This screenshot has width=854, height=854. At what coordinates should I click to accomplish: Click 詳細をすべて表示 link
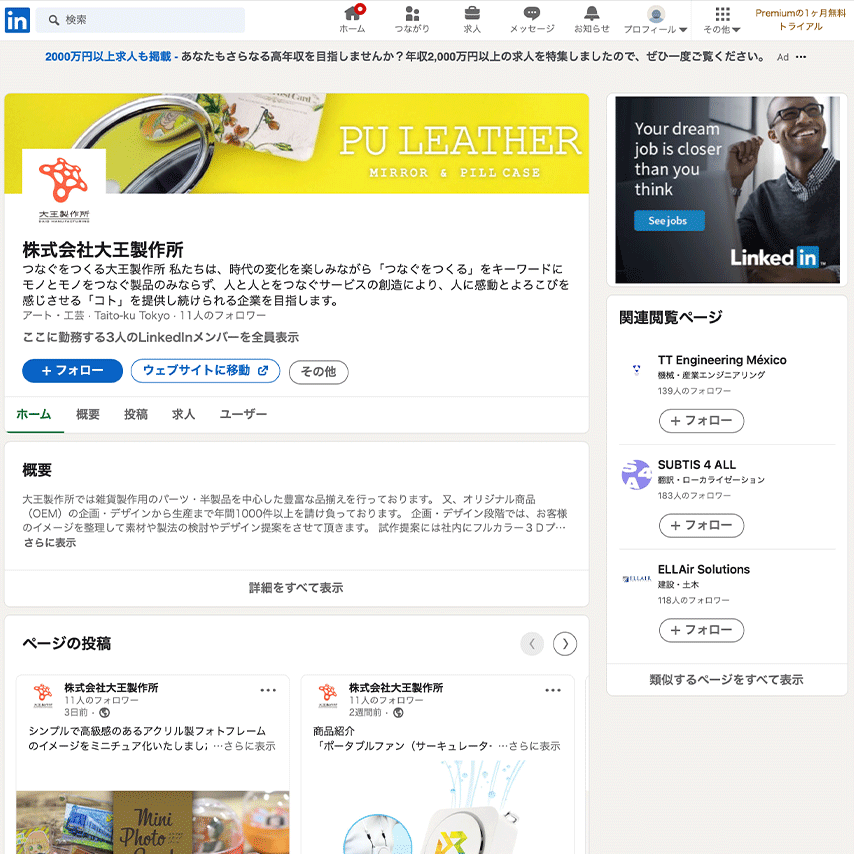tap(296, 588)
